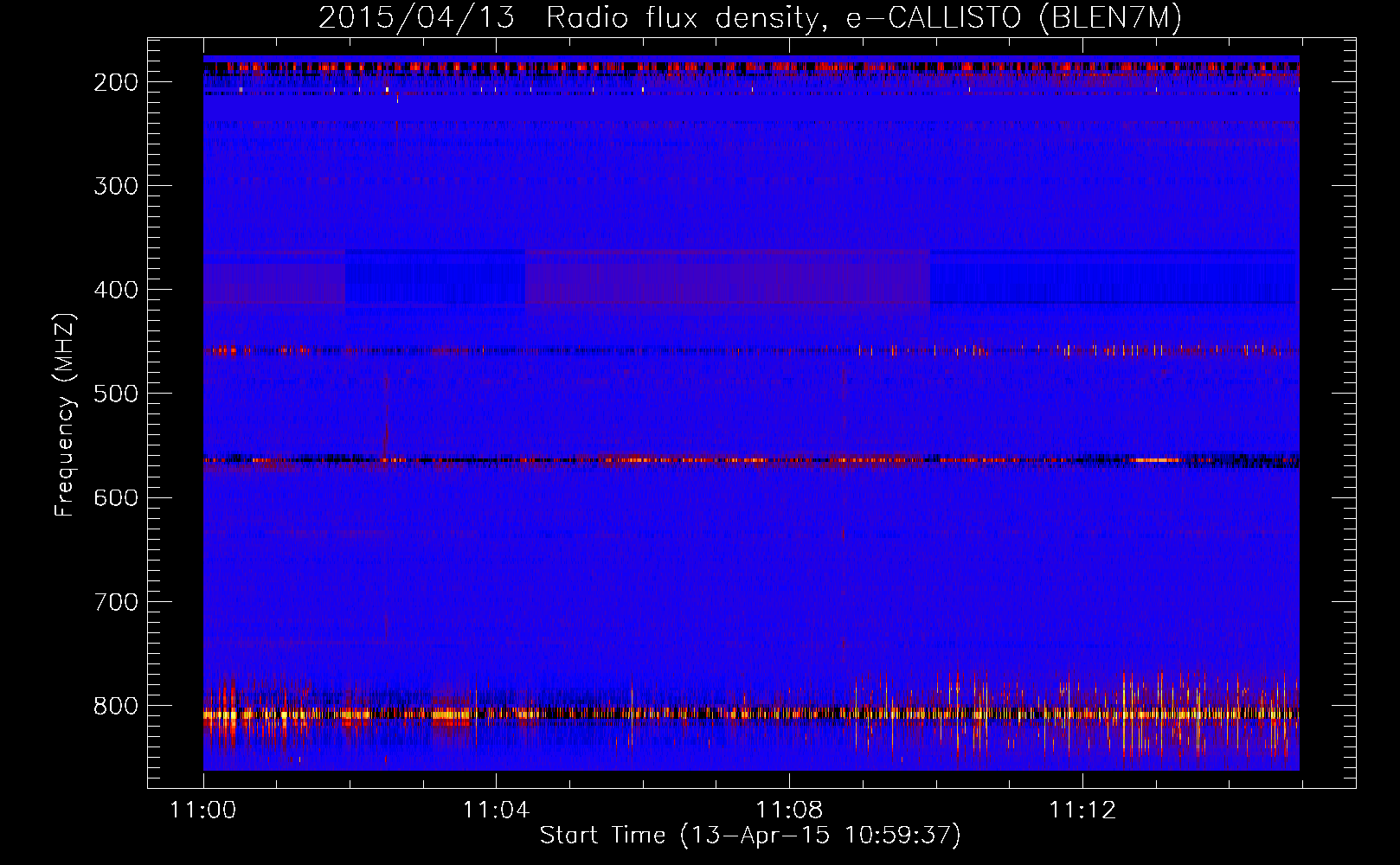Click the 800 frequency tick label
This screenshot has width=1400, height=865.
(x=116, y=706)
